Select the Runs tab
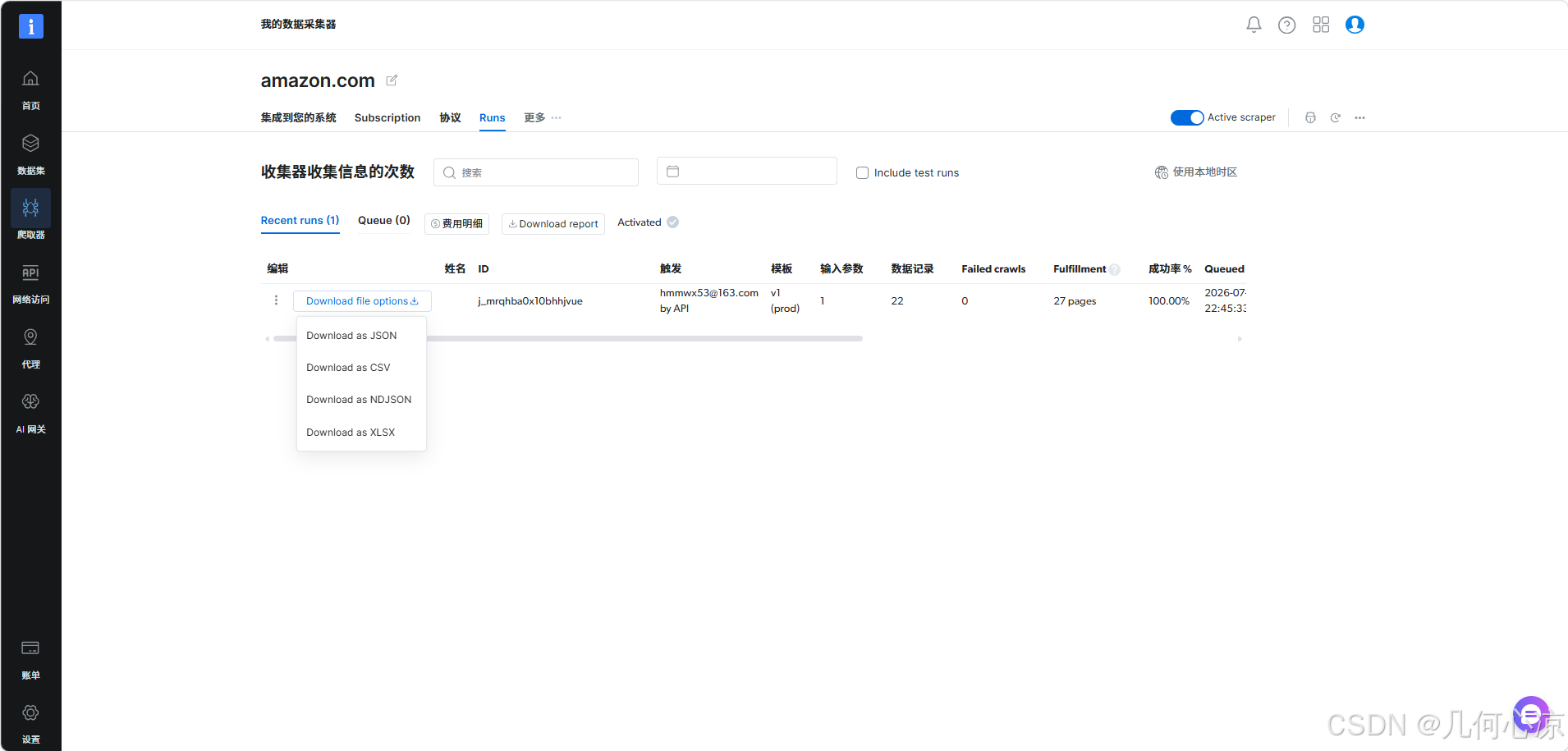1568x751 pixels. 493,117
